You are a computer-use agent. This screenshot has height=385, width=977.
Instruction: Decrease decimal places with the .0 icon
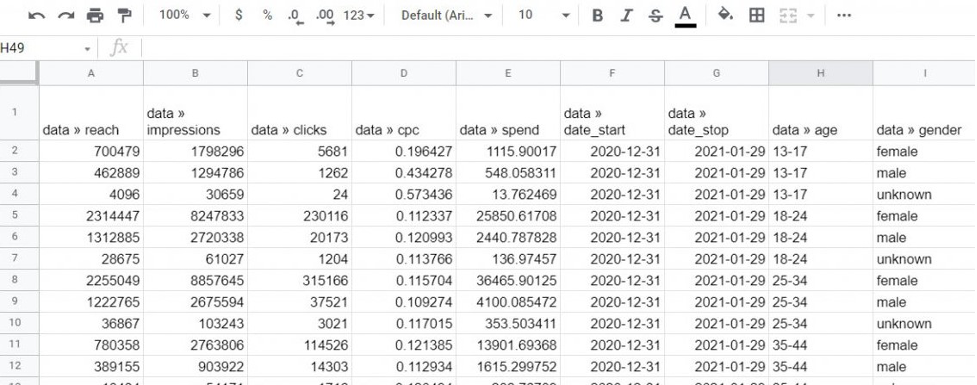coord(296,16)
